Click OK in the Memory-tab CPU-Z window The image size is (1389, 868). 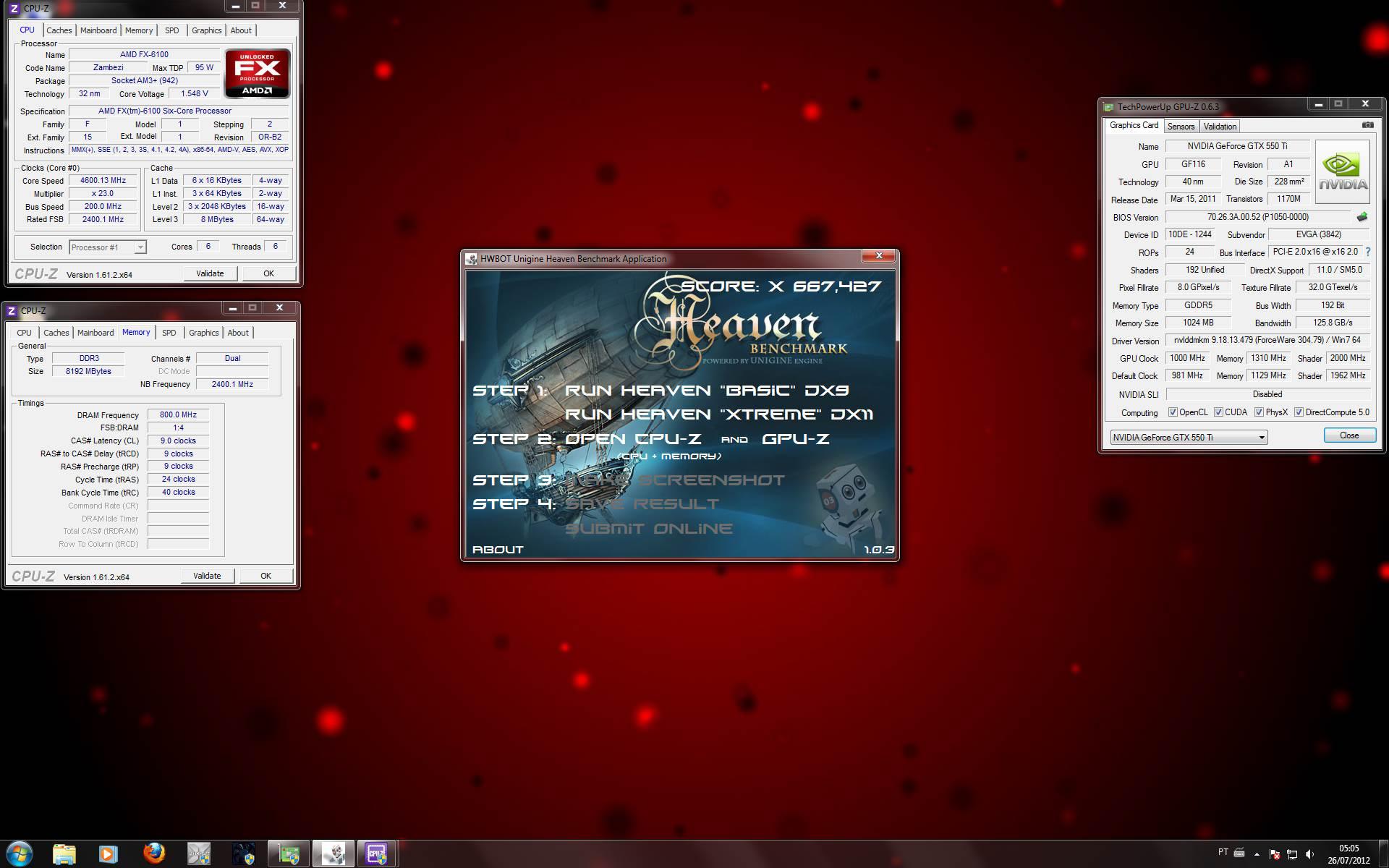(x=266, y=576)
